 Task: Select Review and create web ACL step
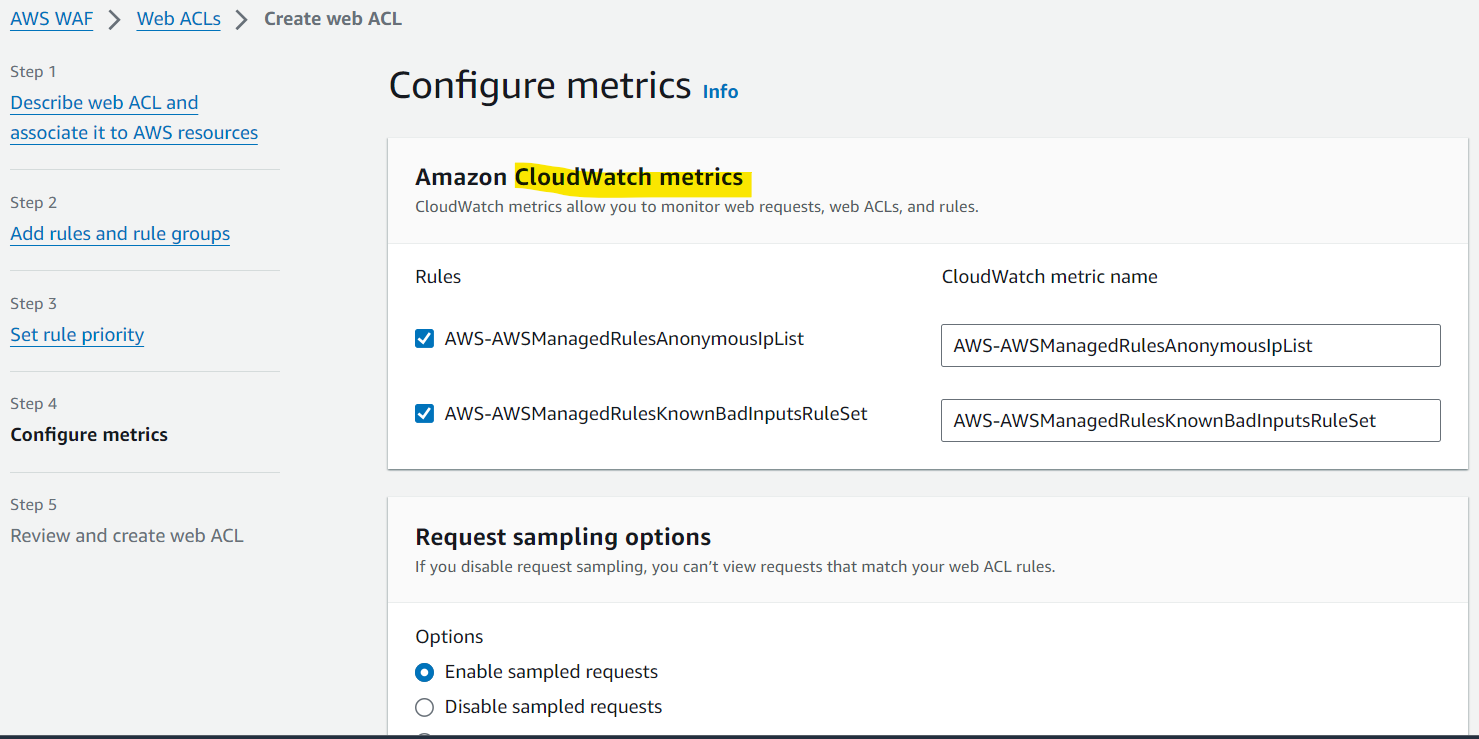click(127, 536)
